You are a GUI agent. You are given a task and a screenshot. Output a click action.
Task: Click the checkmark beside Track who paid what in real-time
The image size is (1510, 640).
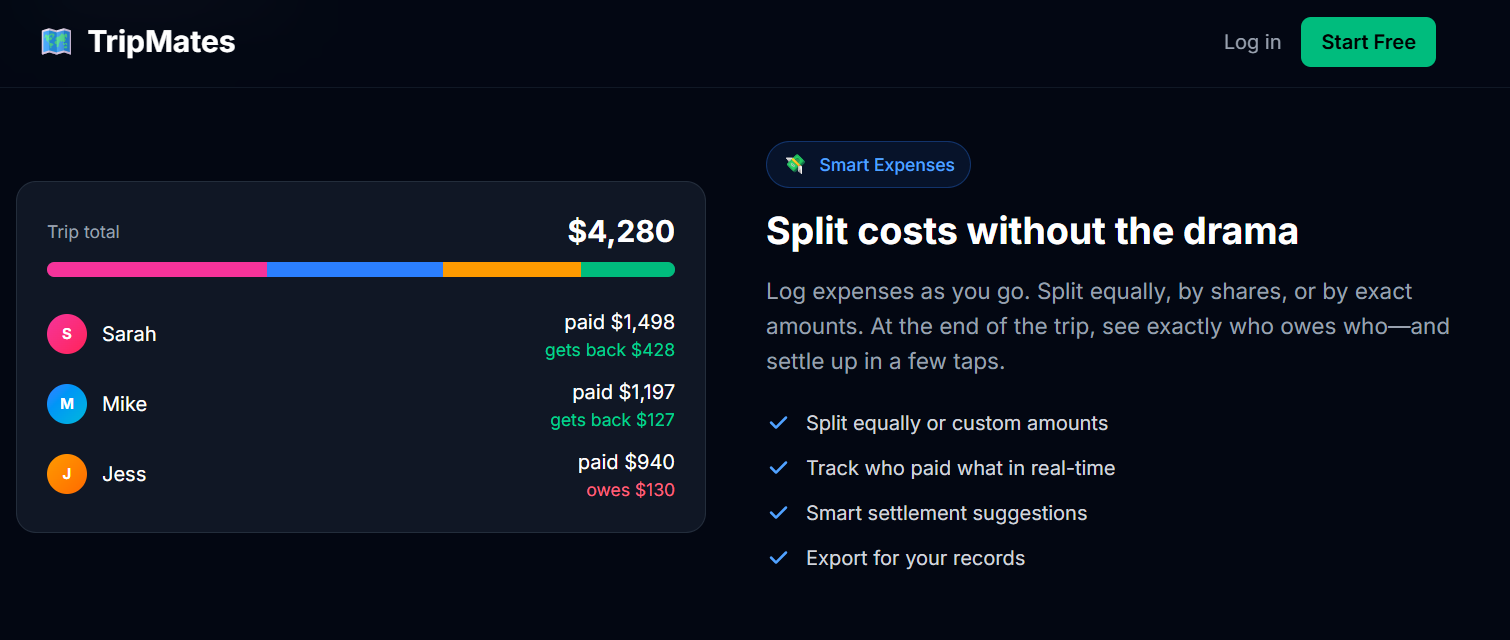(778, 467)
